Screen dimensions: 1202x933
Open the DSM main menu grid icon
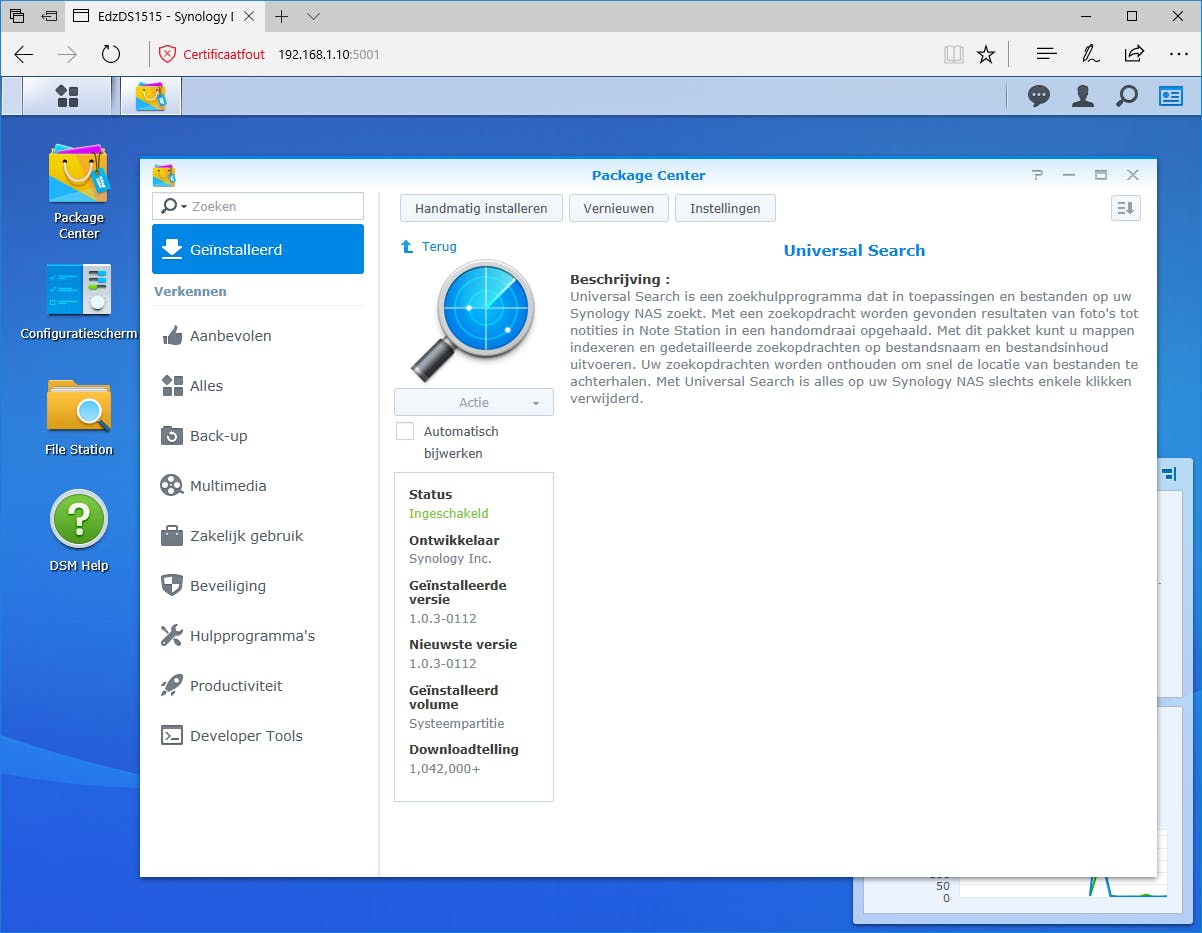click(67, 96)
